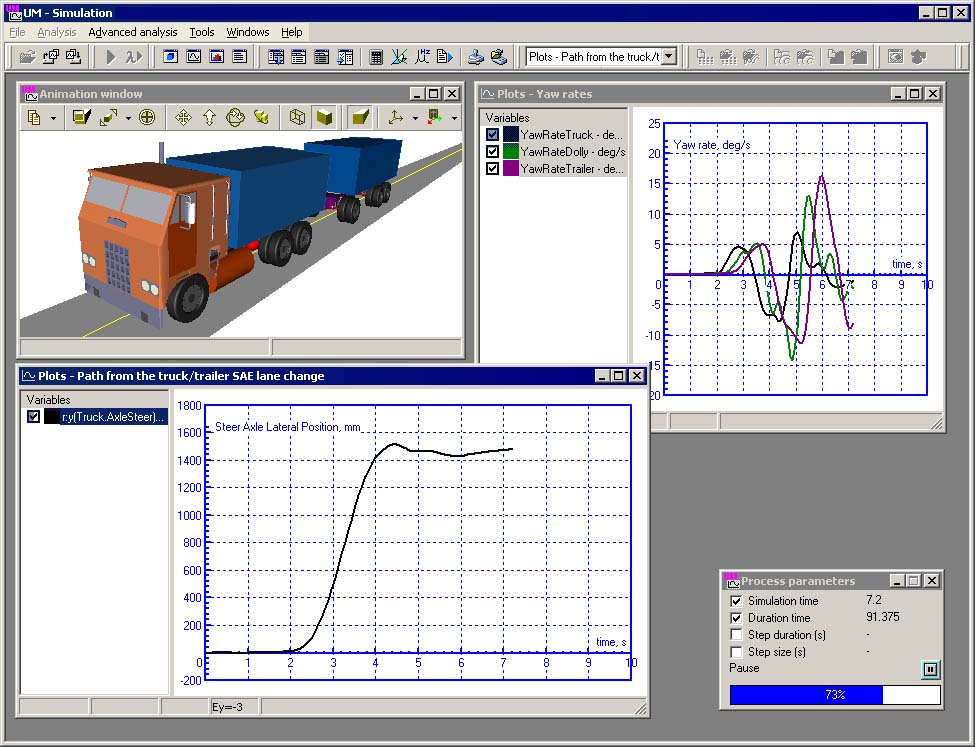Click the printer icon in main toolbar

coord(477,57)
